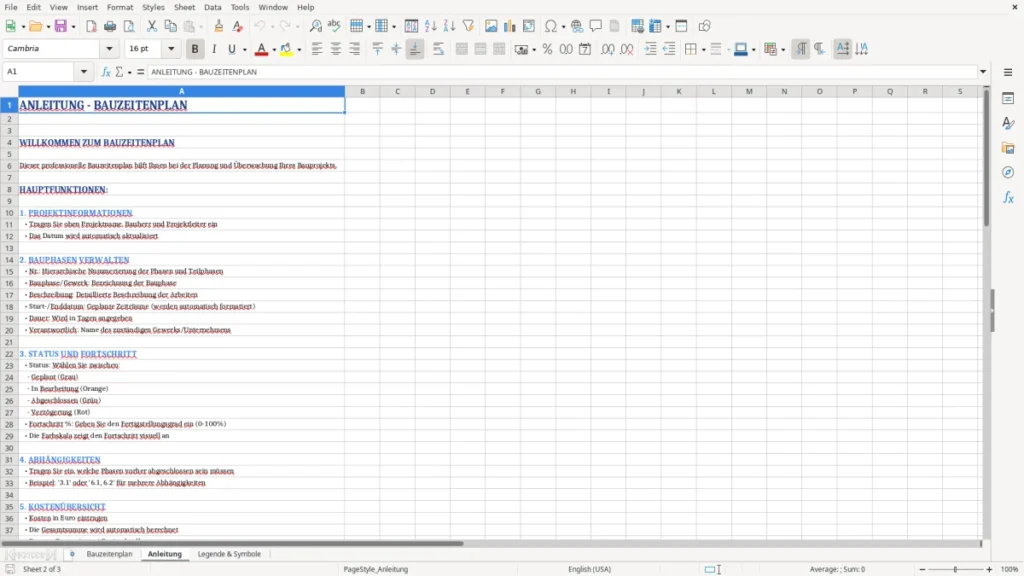Open the sidebar Navigator panel
The image size is (1024, 576).
tap(1008, 173)
